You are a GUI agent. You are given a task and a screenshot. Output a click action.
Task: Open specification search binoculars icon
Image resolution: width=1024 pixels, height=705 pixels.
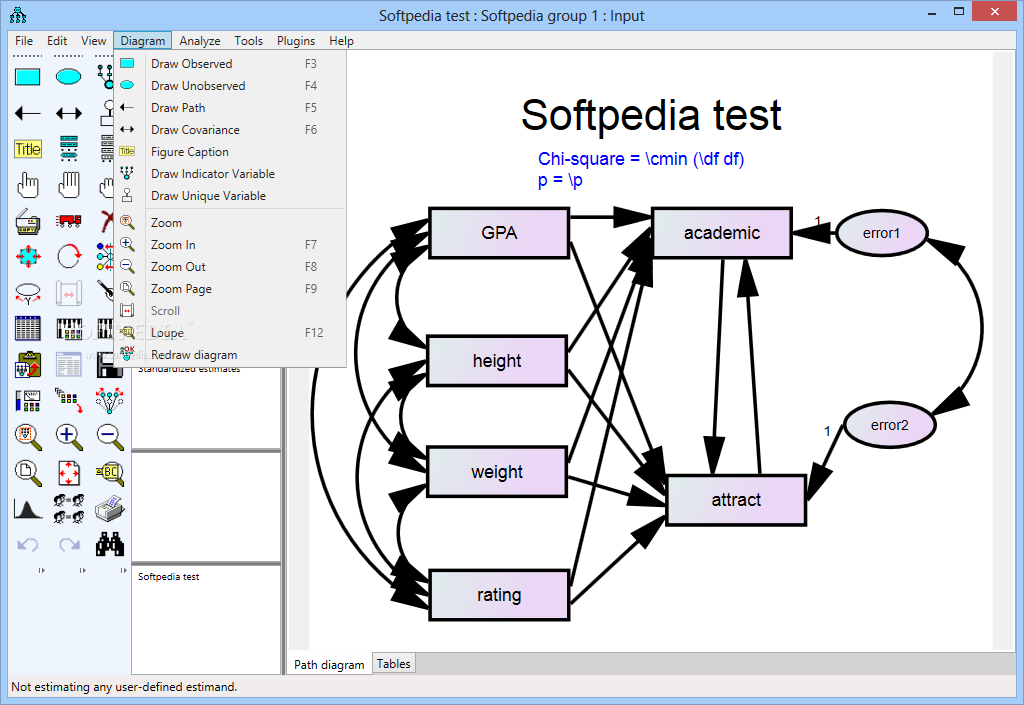click(x=109, y=544)
